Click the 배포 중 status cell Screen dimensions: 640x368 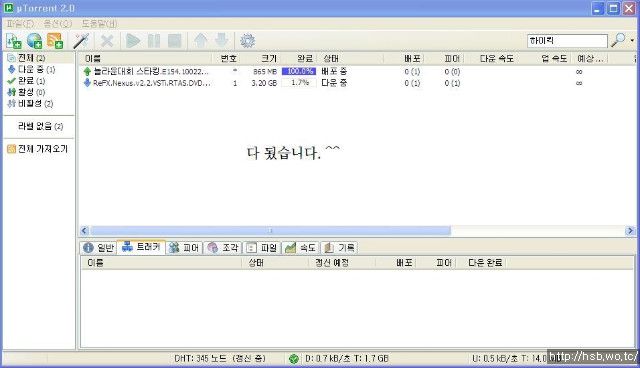tap(334, 71)
